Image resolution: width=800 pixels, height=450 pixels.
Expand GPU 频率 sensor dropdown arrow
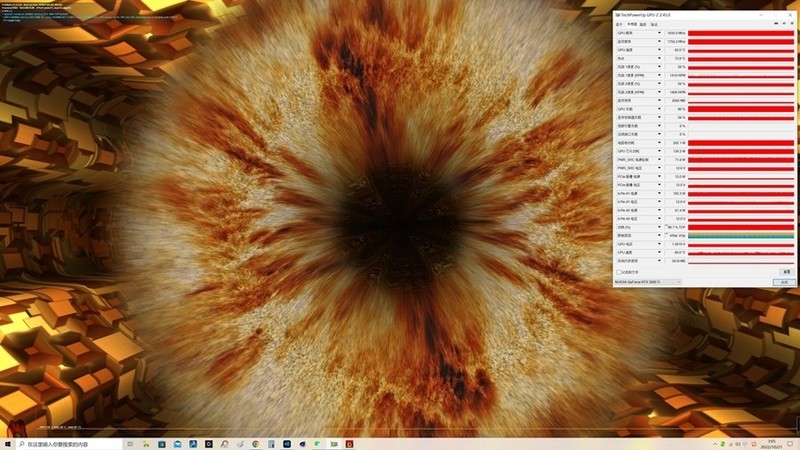659,33
